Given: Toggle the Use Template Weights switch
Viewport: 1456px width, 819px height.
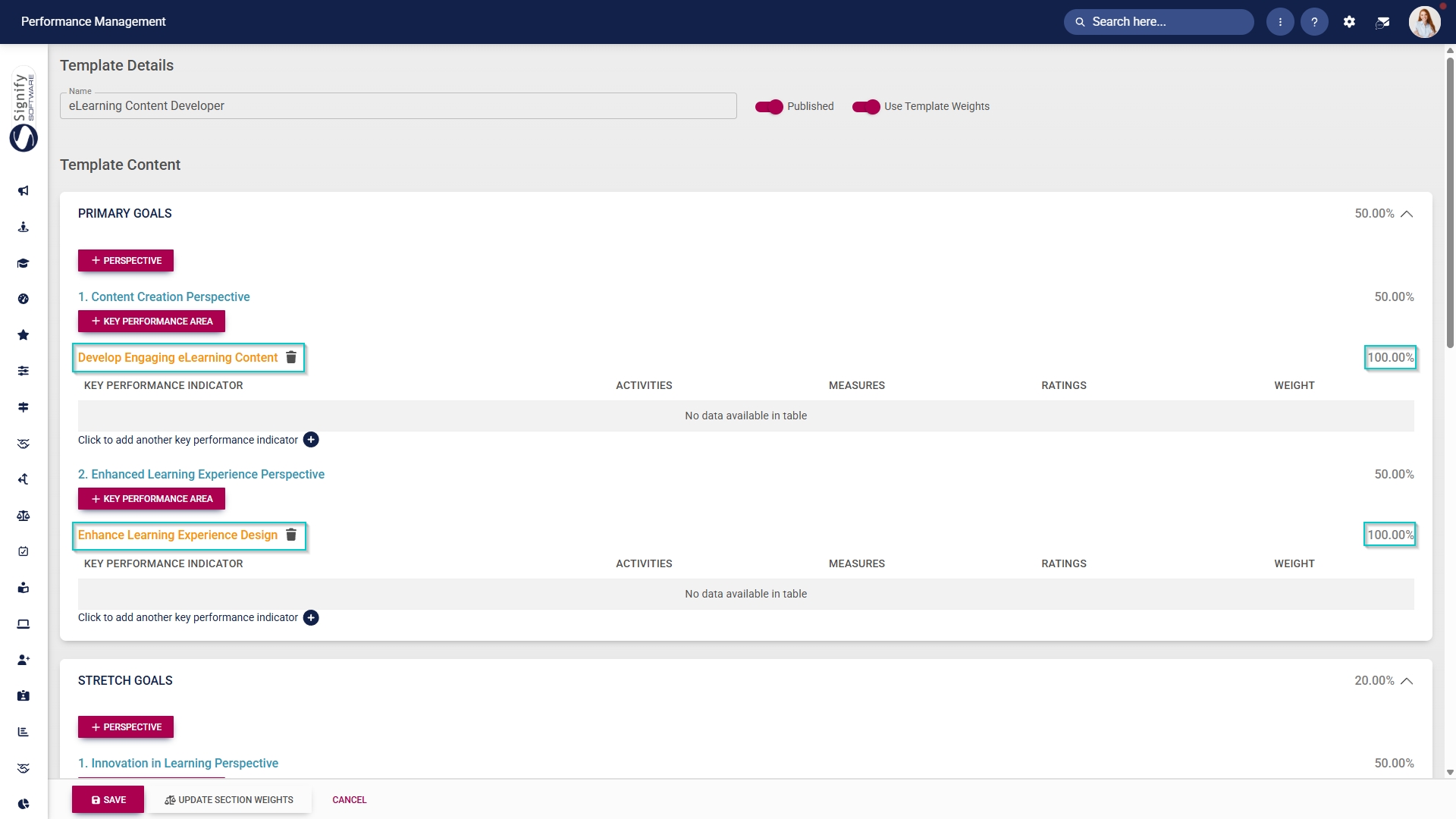Looking at the screenshot, I should 866,107.
